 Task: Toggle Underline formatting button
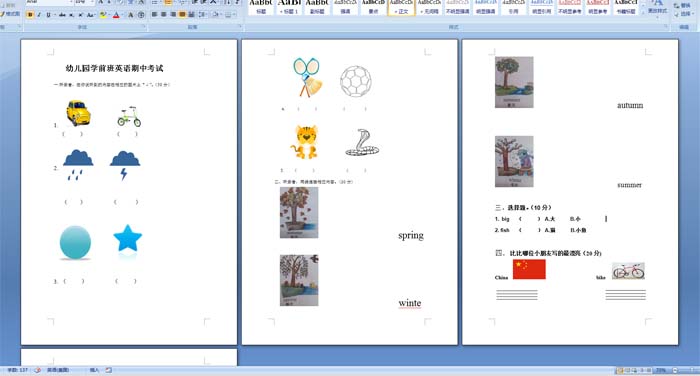(49, 15)
